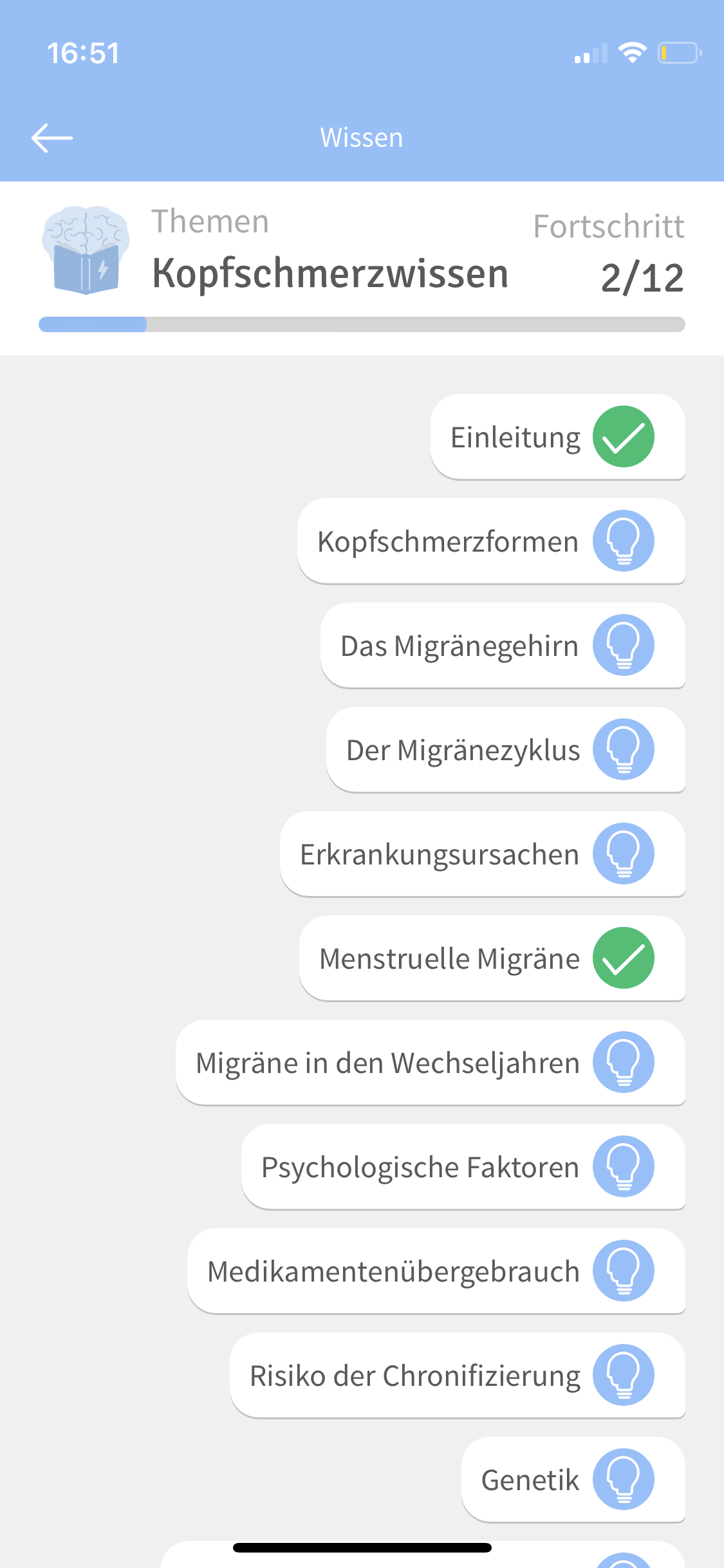
Task: Click the Kopfschmerzwissen progress bar
Action: (x=362, y=324)
